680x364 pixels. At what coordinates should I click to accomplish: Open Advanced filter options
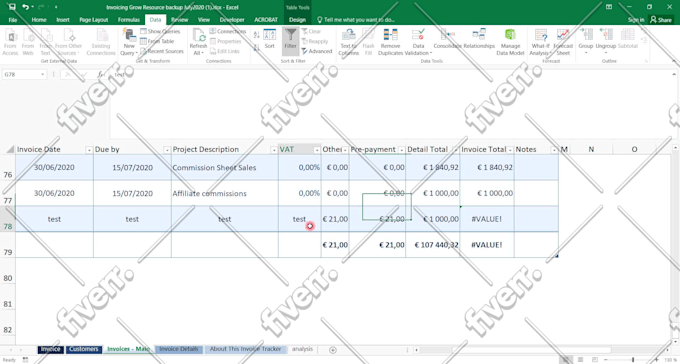coord(317,51)
